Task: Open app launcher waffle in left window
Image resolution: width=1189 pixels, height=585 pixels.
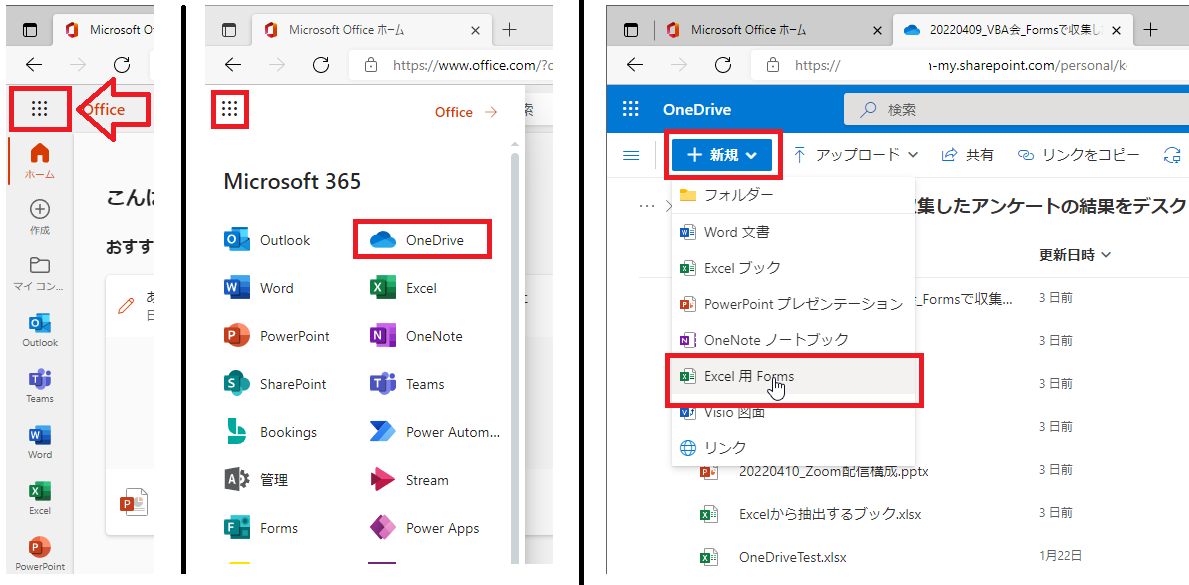Action: coord(39,110)
